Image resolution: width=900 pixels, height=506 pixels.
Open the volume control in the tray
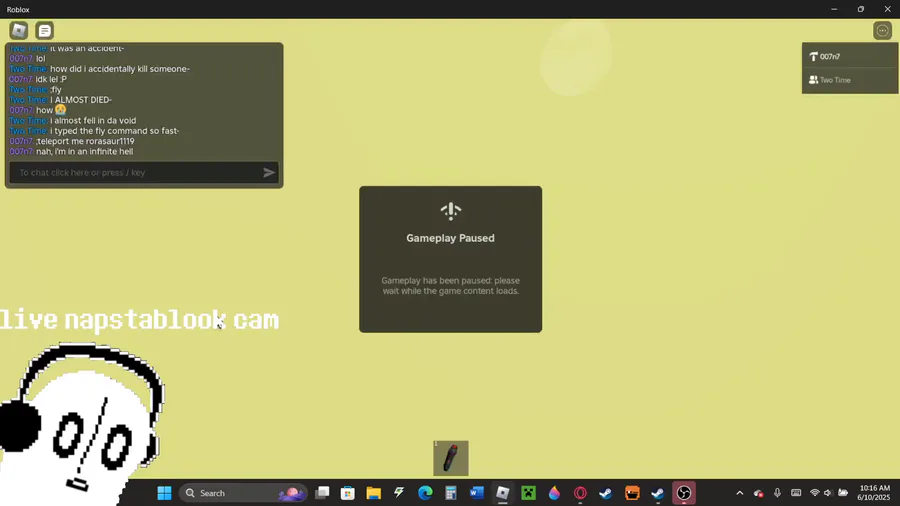[828, 493]
